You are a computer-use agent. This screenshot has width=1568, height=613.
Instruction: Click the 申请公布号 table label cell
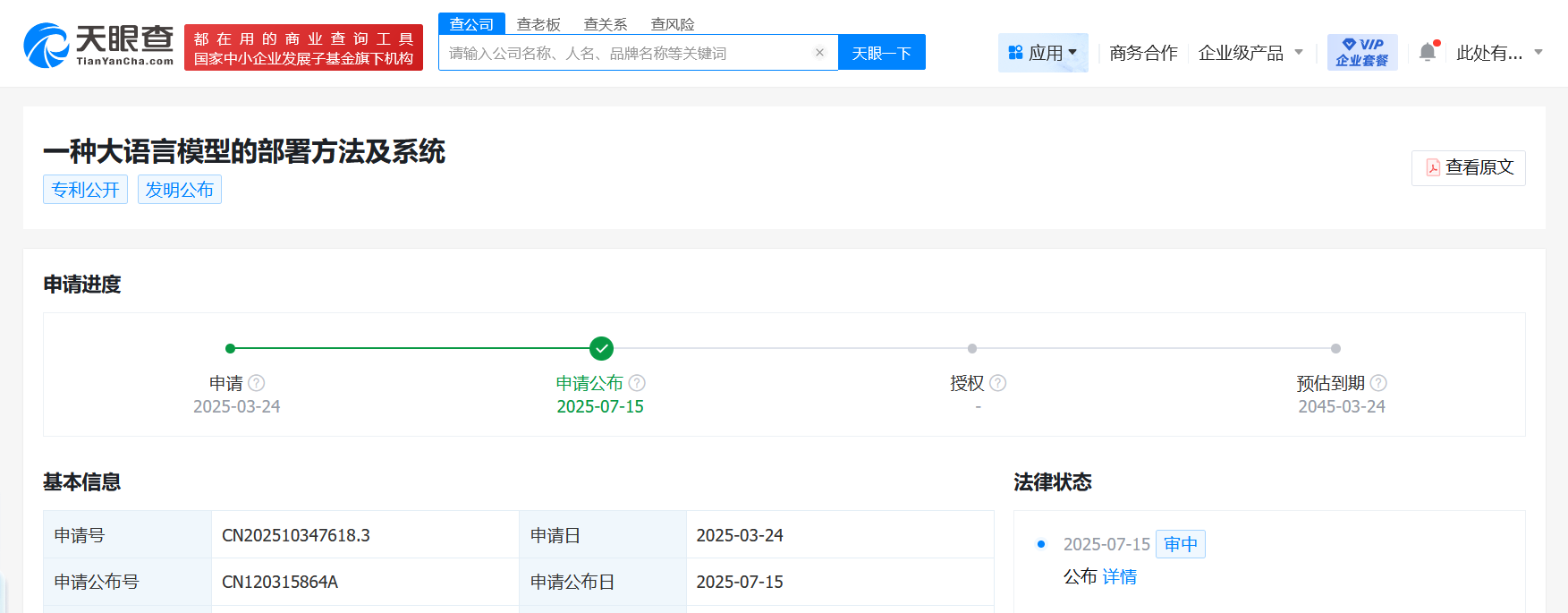pyautogui.click(x=127, y=582)
